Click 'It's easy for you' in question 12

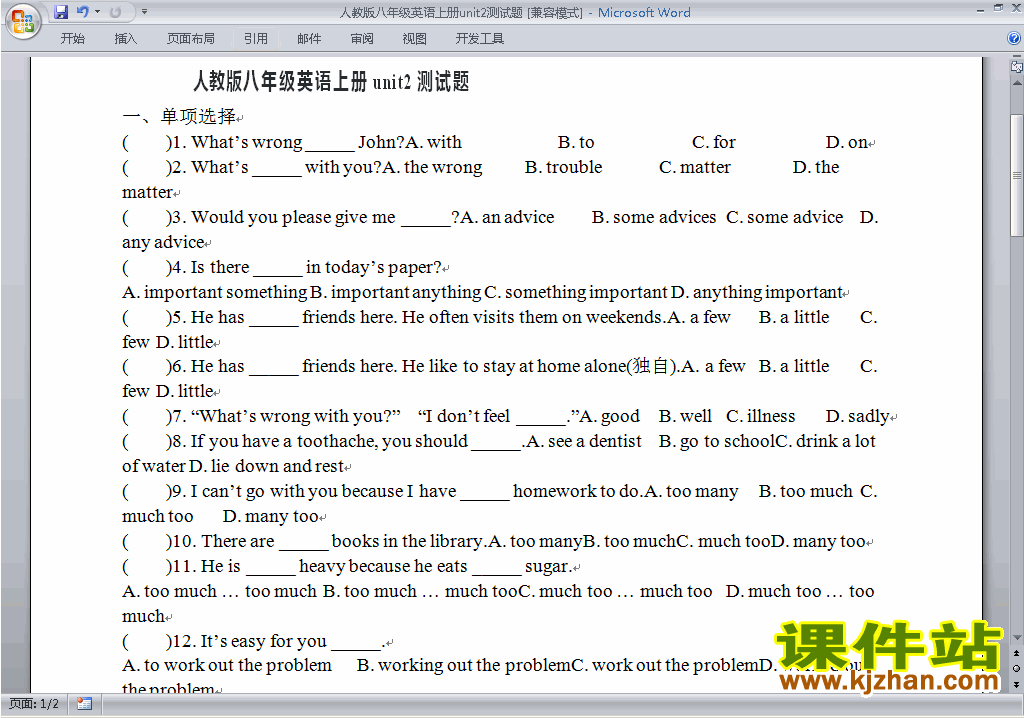tap(263, 641)
